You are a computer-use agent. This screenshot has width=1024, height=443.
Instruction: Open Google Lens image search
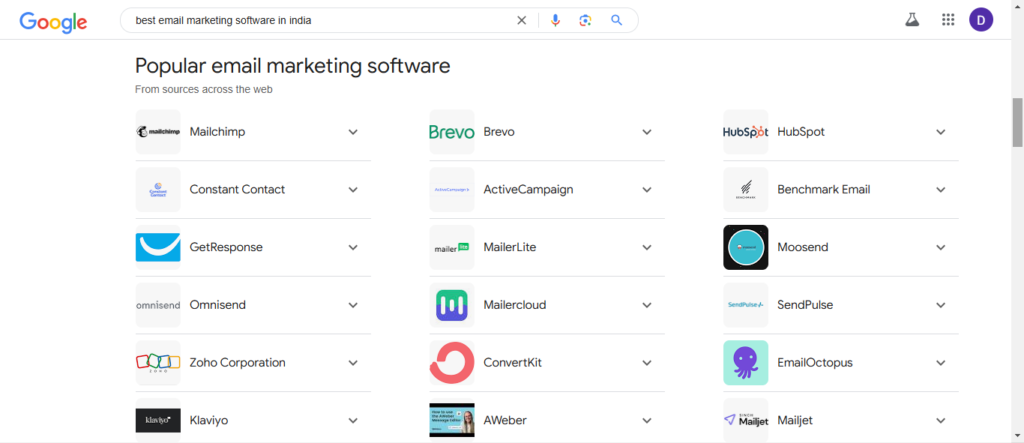pos(585,20)
